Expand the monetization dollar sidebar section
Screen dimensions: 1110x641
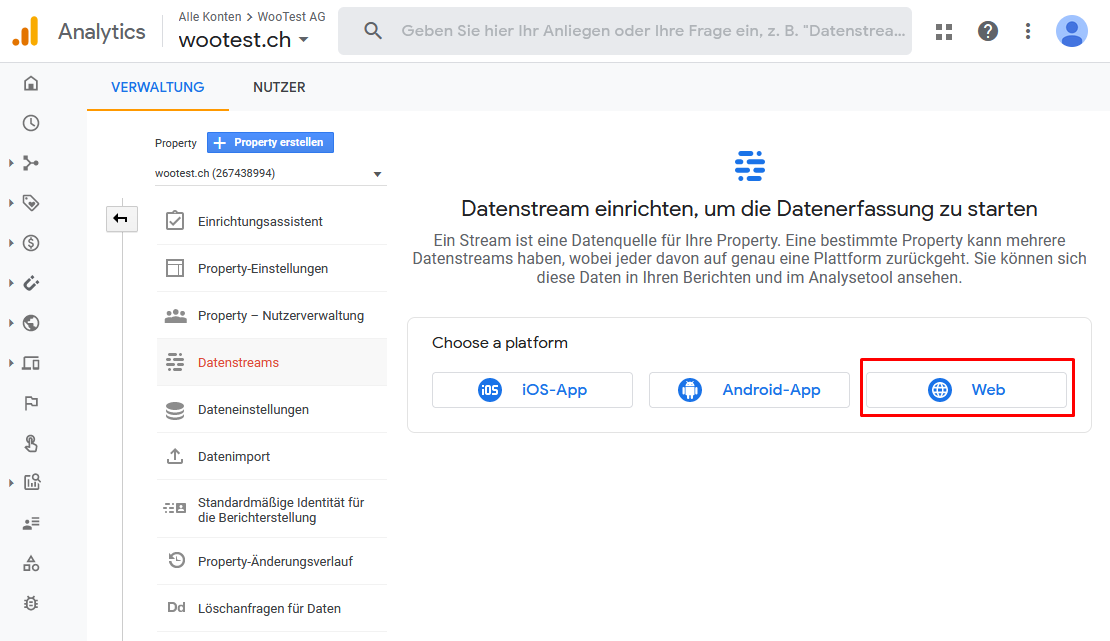[30, 243]
